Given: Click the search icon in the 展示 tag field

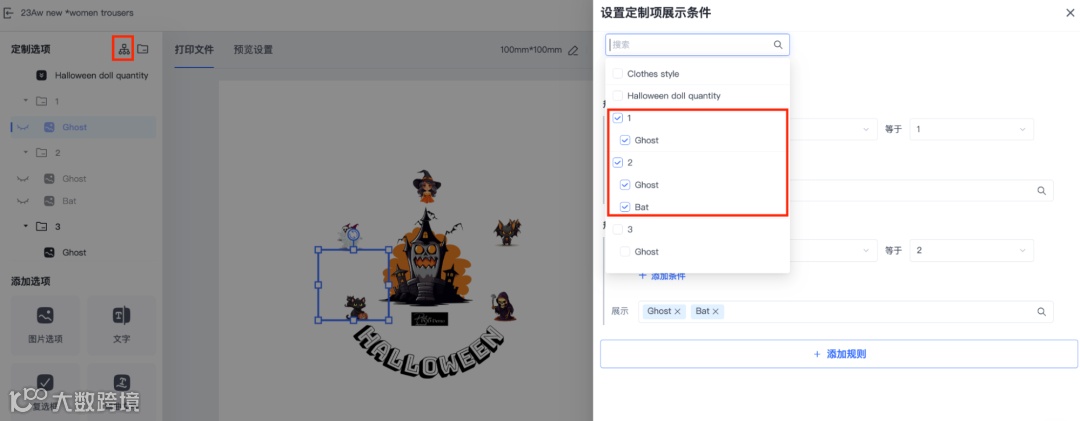Looking at the screenshot, I should pos(1041,311).
